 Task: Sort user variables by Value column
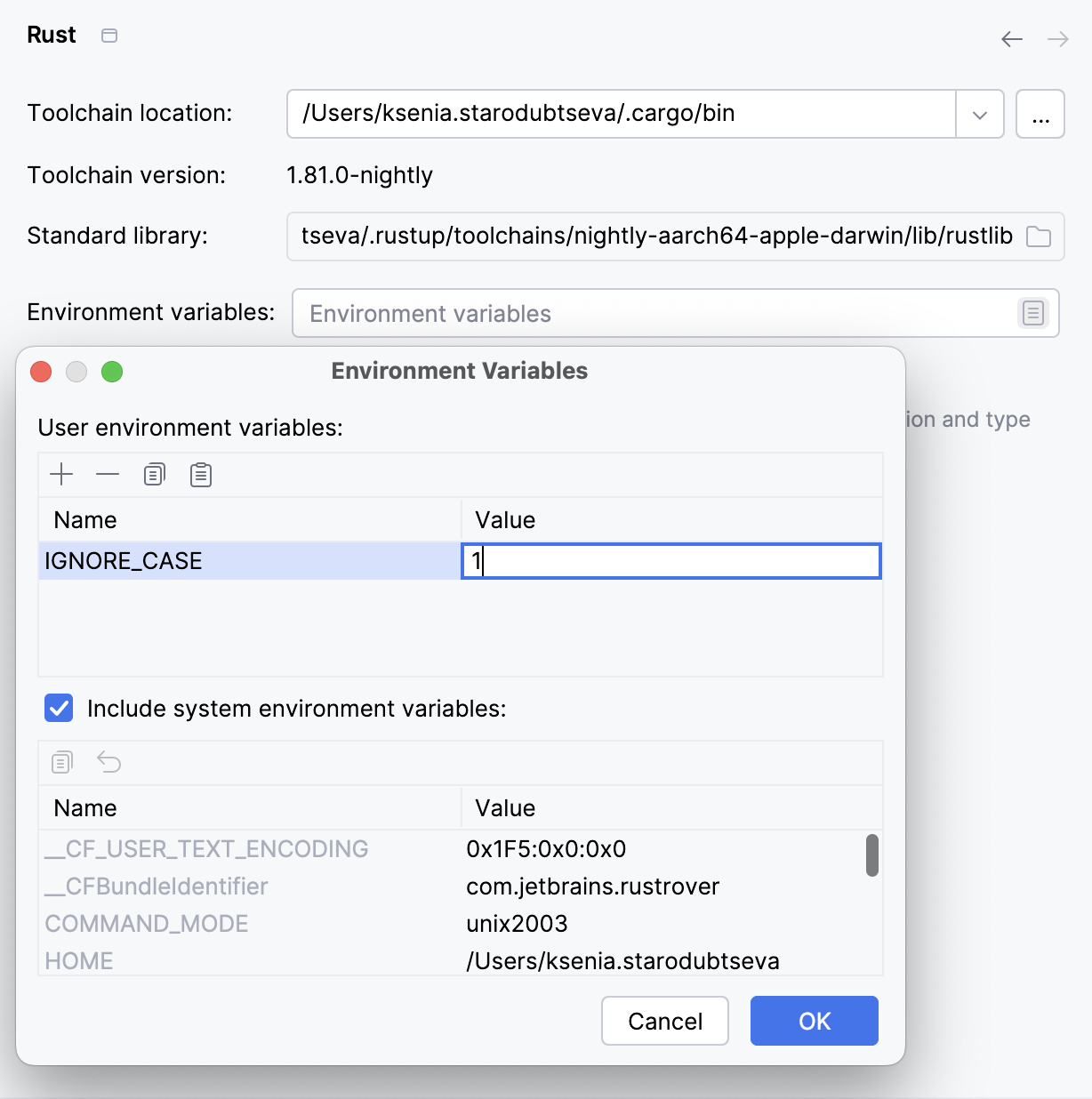coord(671,520)
